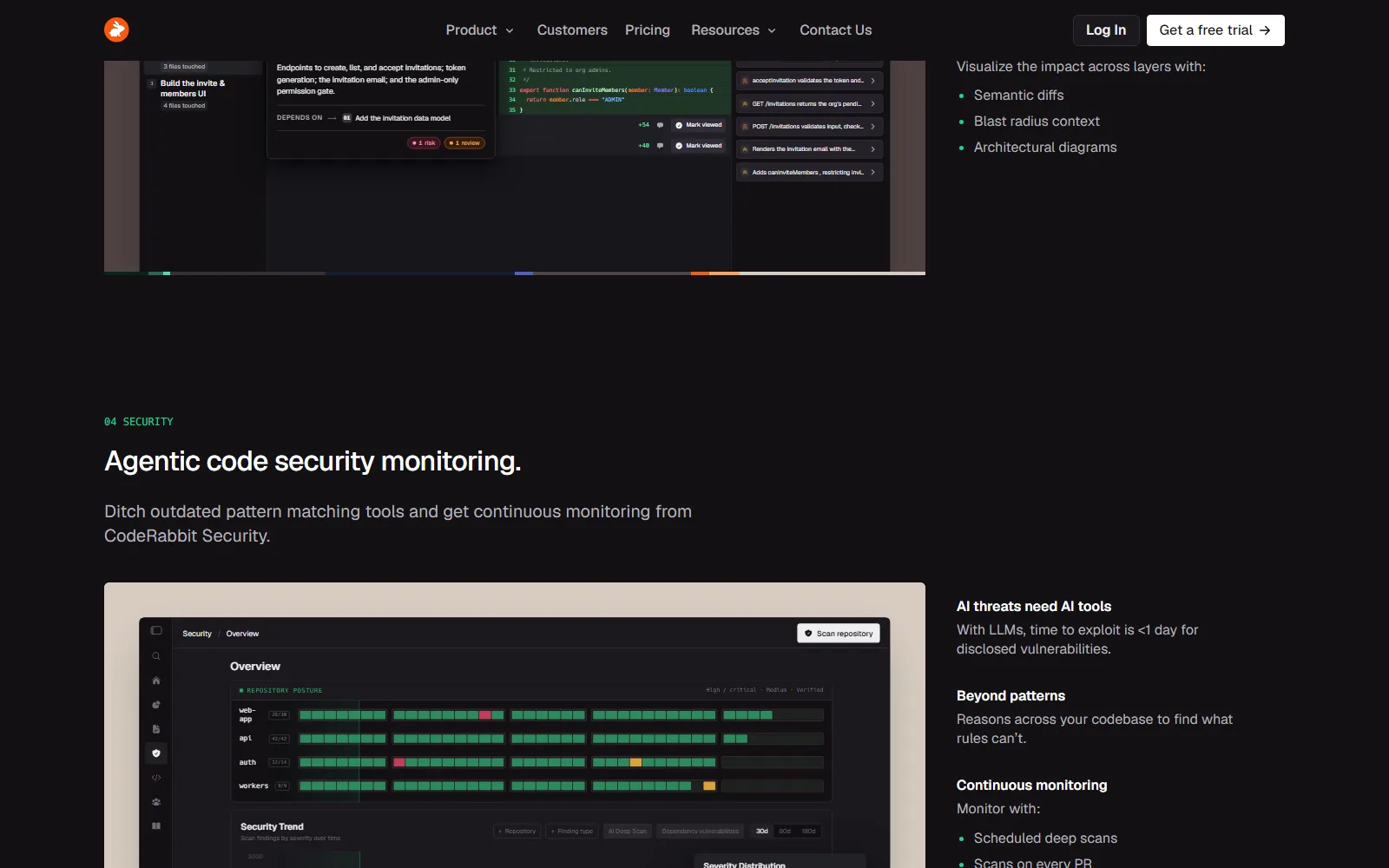Click the icon beside Renders the invitation email

tap(745, 149)
